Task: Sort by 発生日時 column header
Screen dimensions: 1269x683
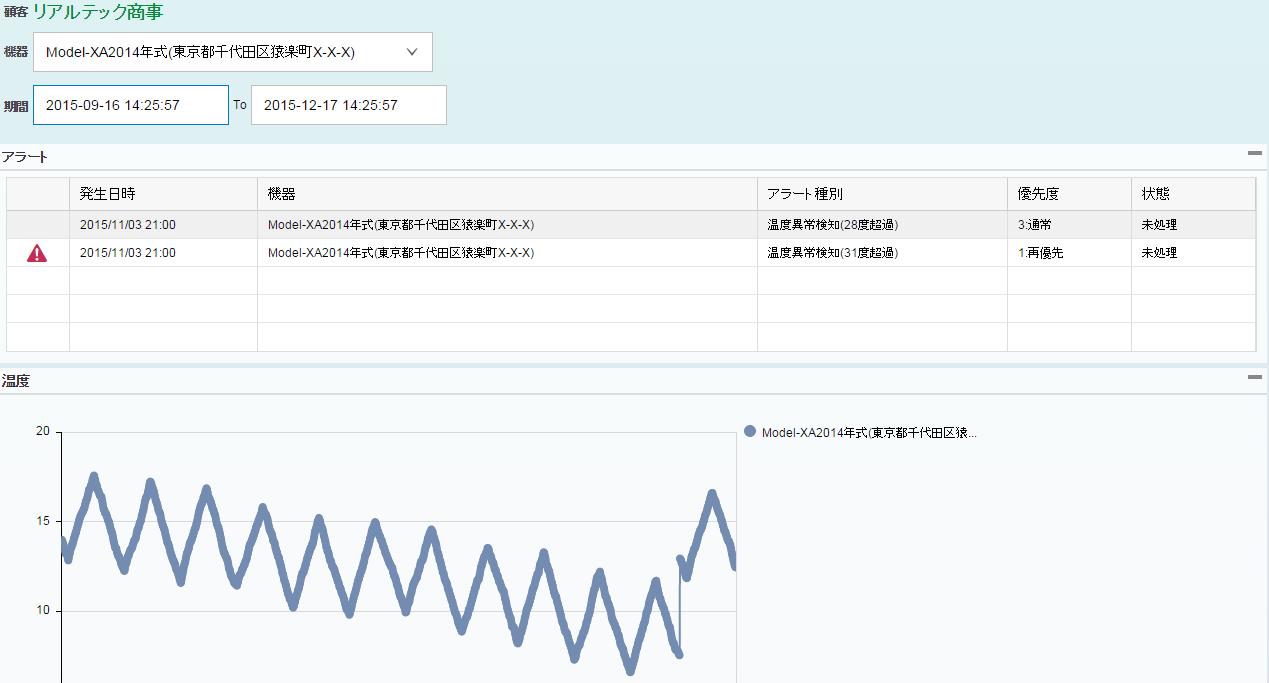Action: click(x=163, y=194)
